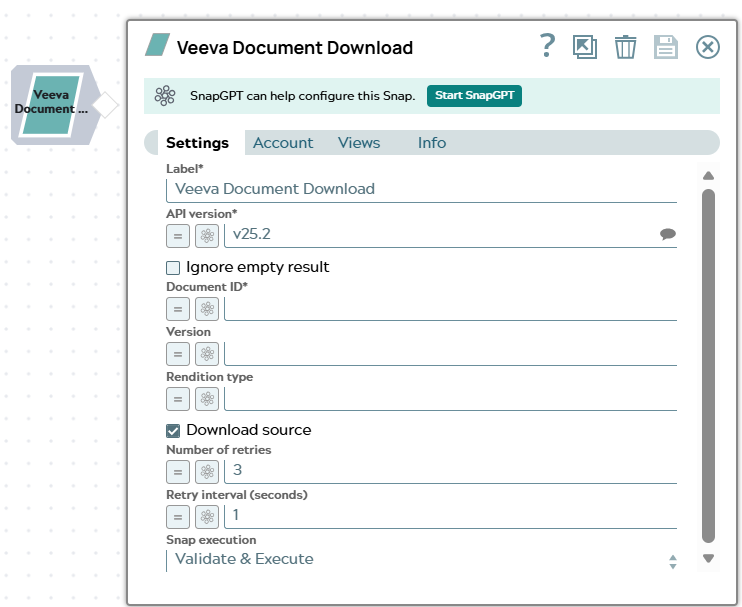Edit the Label input field

[422, 189]
